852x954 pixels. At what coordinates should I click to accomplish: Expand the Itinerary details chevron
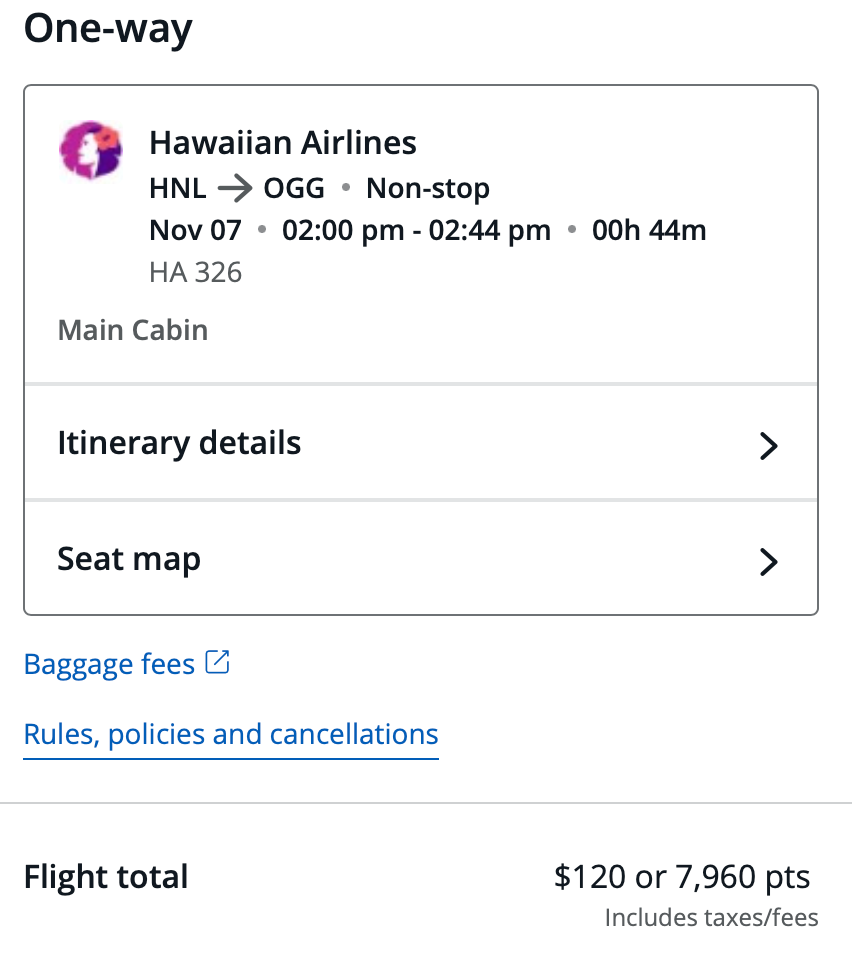click(768, 445)
